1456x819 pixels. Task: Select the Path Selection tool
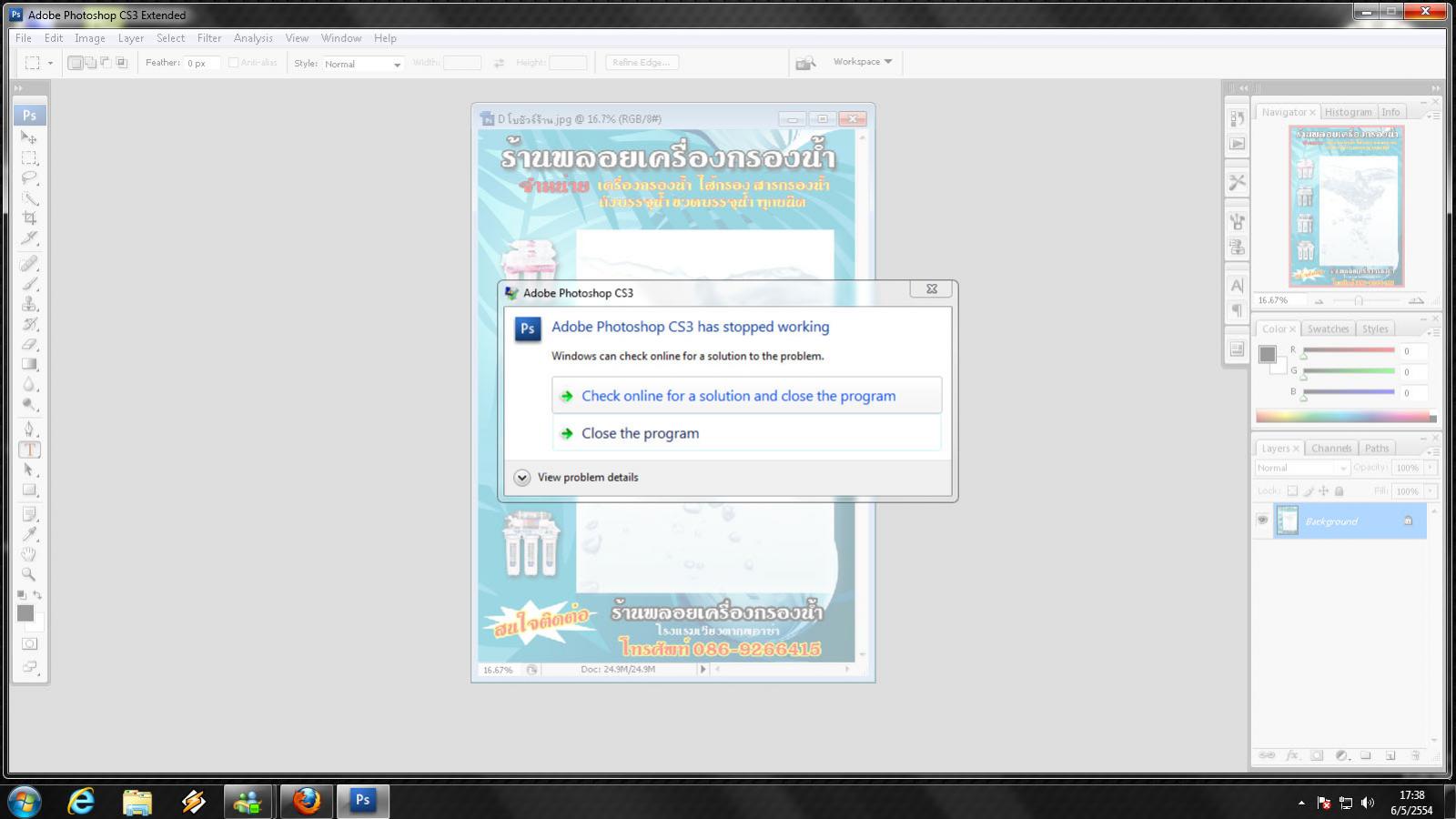point(29,470)
